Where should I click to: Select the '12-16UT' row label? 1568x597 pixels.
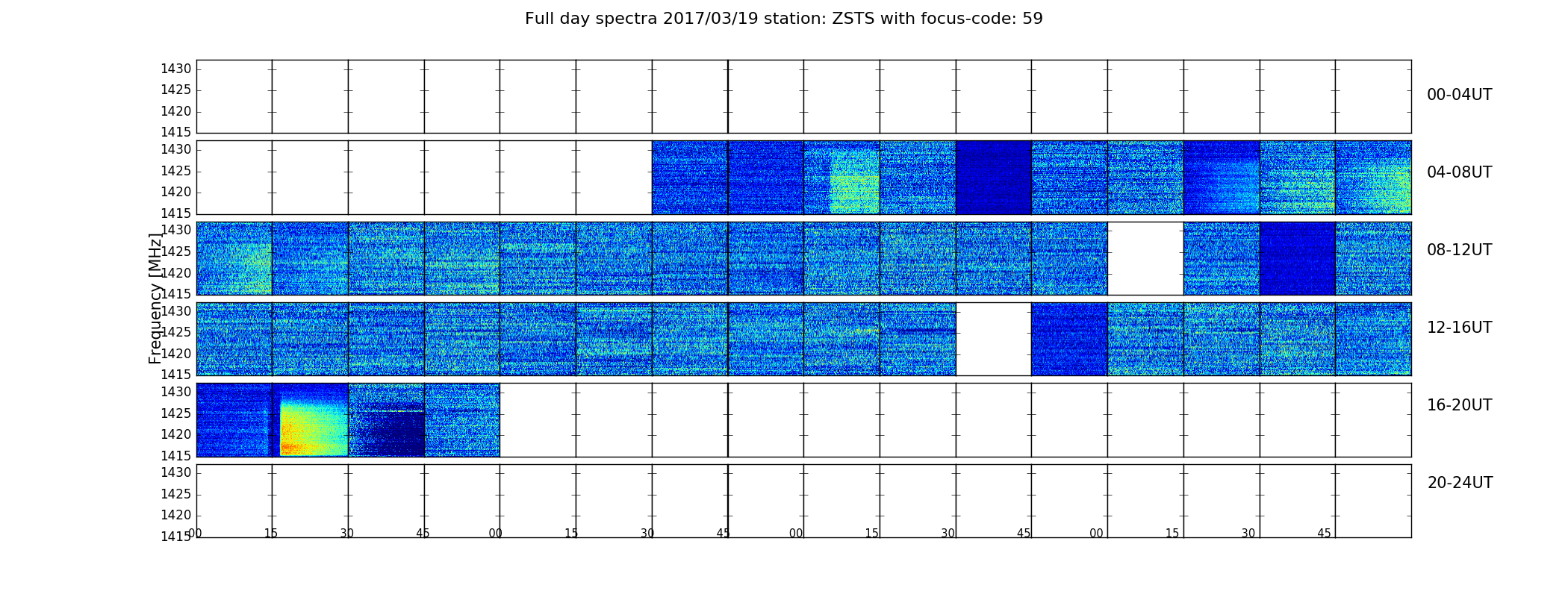(x=1460, y=328)
